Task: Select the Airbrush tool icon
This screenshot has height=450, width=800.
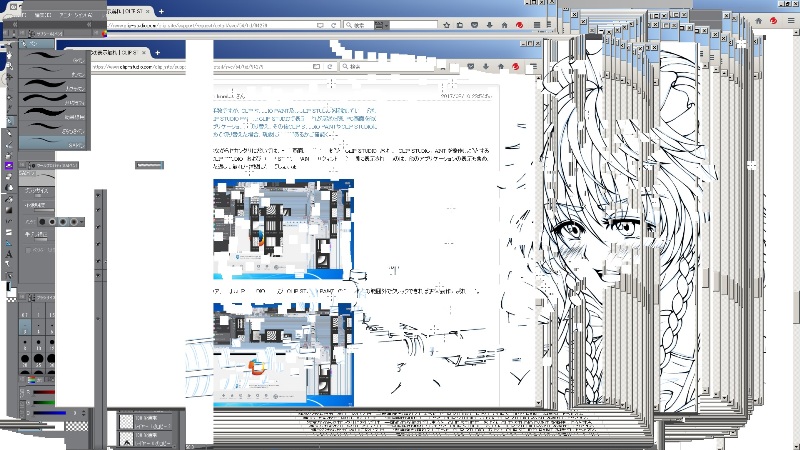Action: click(x=9, y=155)
